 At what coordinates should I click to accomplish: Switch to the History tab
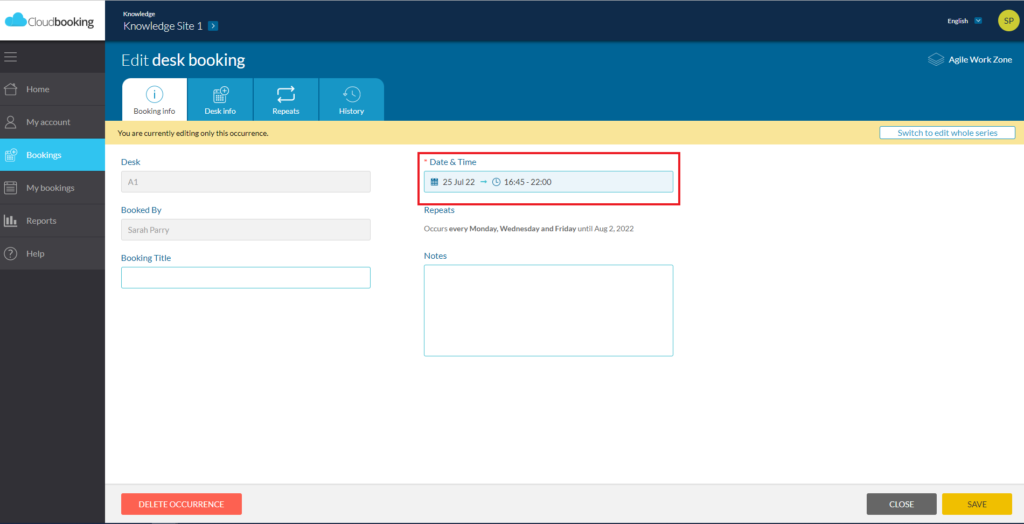[x=351, y=99]
